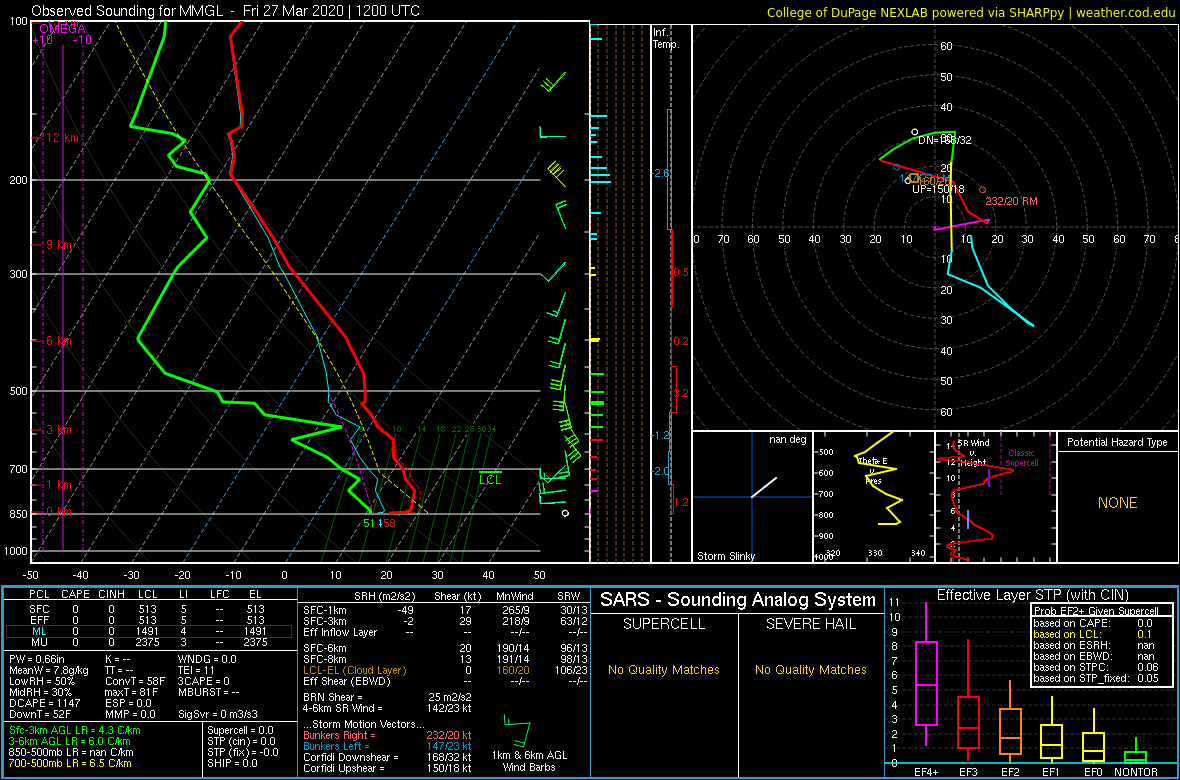Click the SEVERE HAIL column header

[811, 624]
